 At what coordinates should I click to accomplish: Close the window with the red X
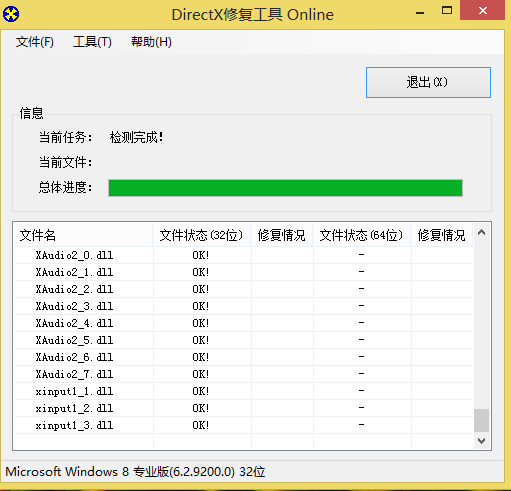[x=482, y=10]
